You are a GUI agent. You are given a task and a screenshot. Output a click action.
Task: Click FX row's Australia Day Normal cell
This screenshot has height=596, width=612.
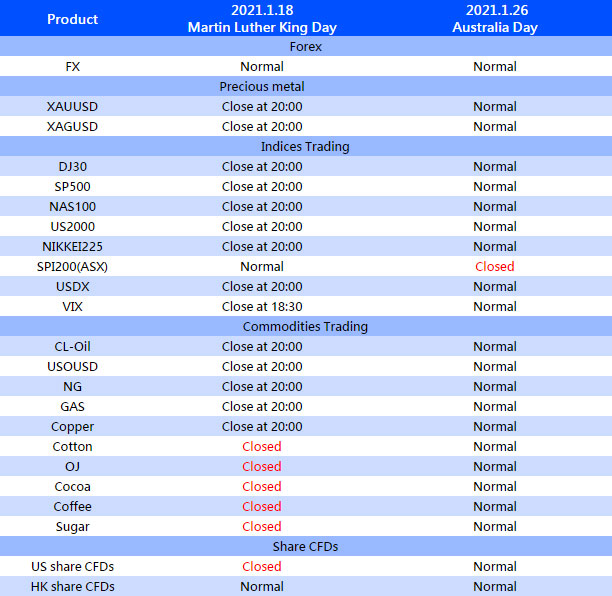494,66
